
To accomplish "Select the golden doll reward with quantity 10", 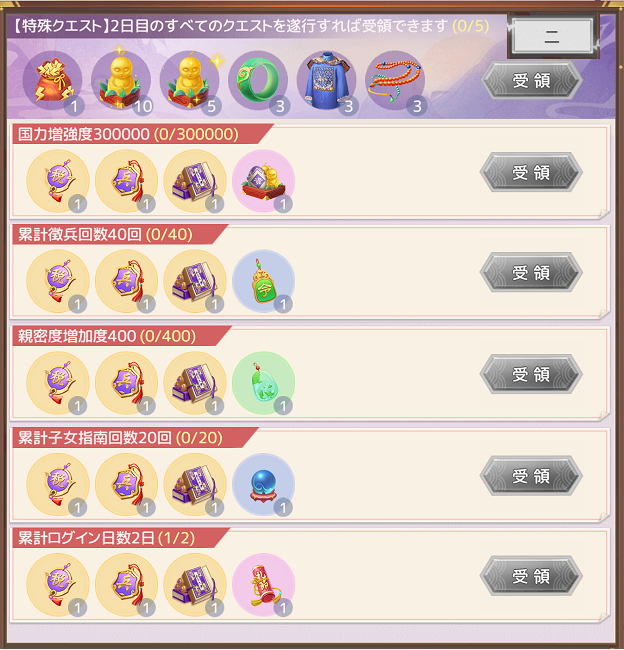I will coord(121,81).
